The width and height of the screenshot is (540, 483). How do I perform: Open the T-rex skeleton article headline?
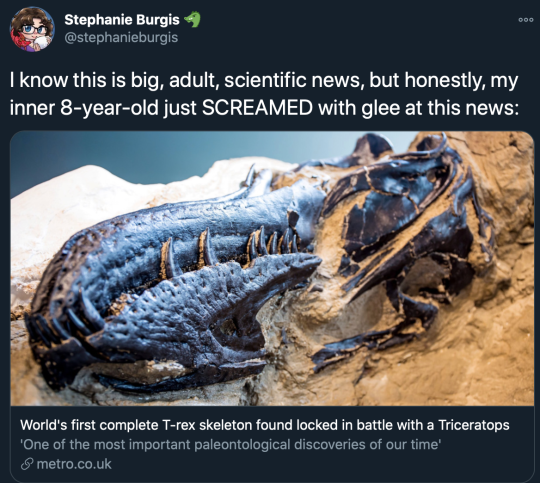pos(264,425)
